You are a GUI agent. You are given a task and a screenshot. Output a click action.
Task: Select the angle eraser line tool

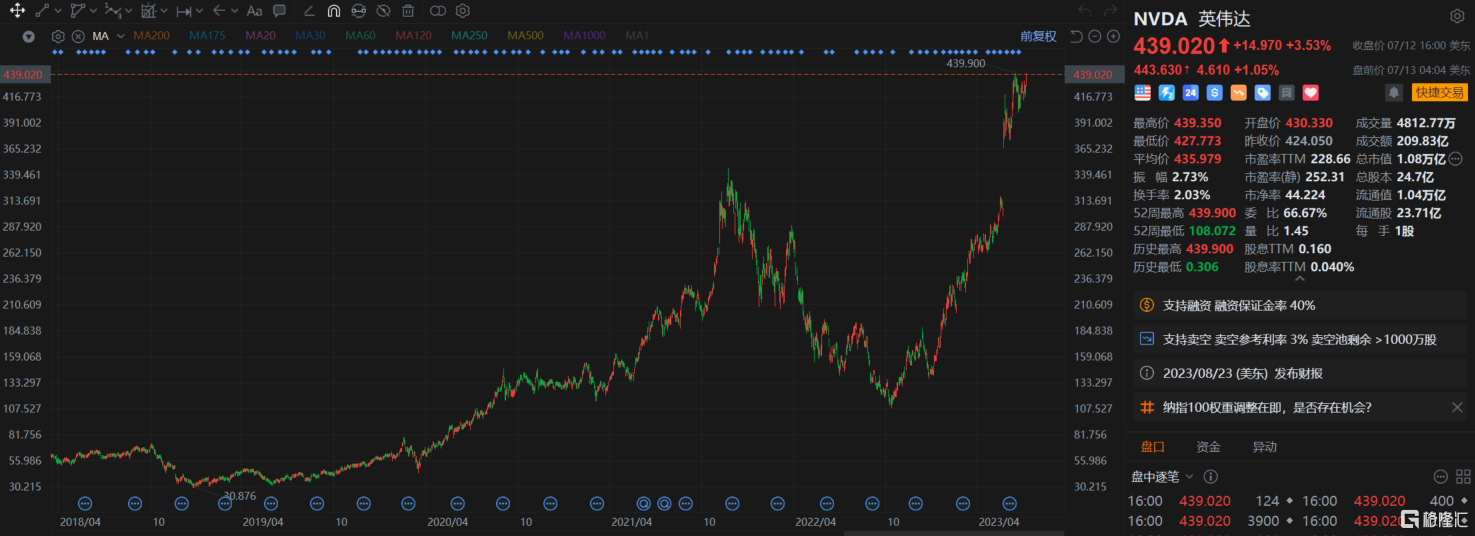309,11
